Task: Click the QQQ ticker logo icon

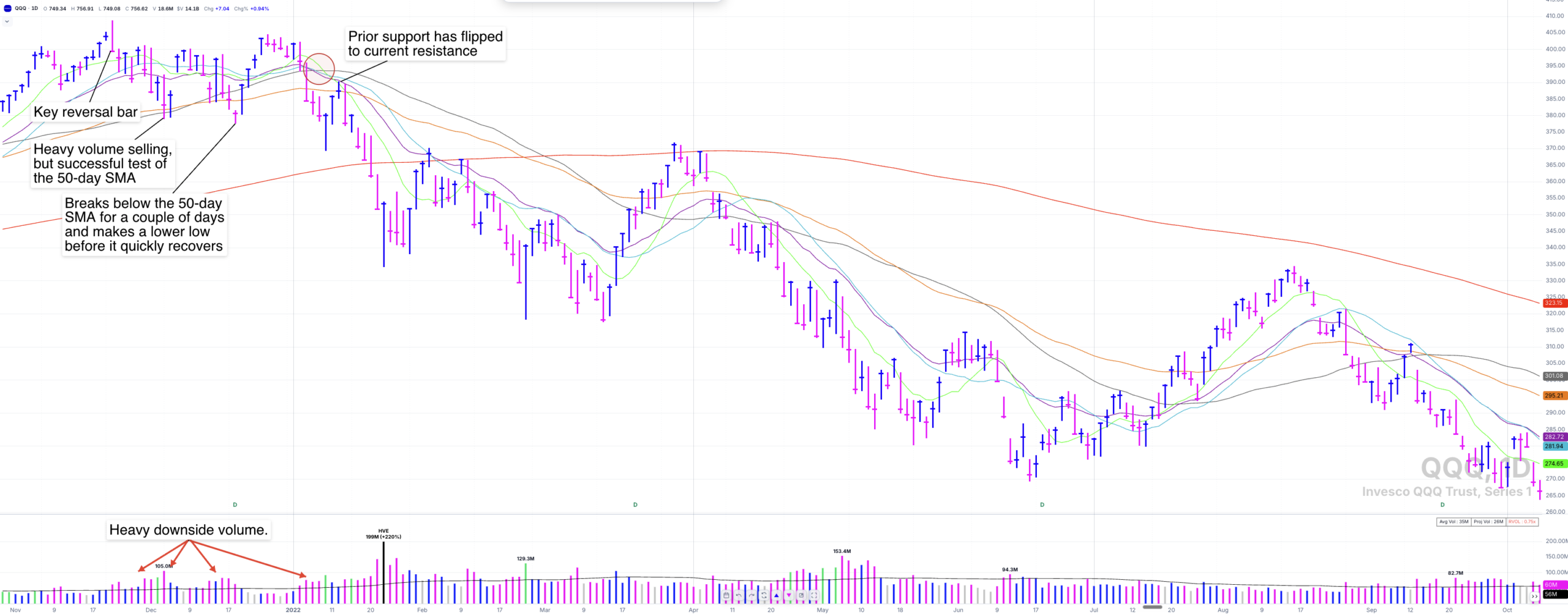Action: click(x=7, y=9)
